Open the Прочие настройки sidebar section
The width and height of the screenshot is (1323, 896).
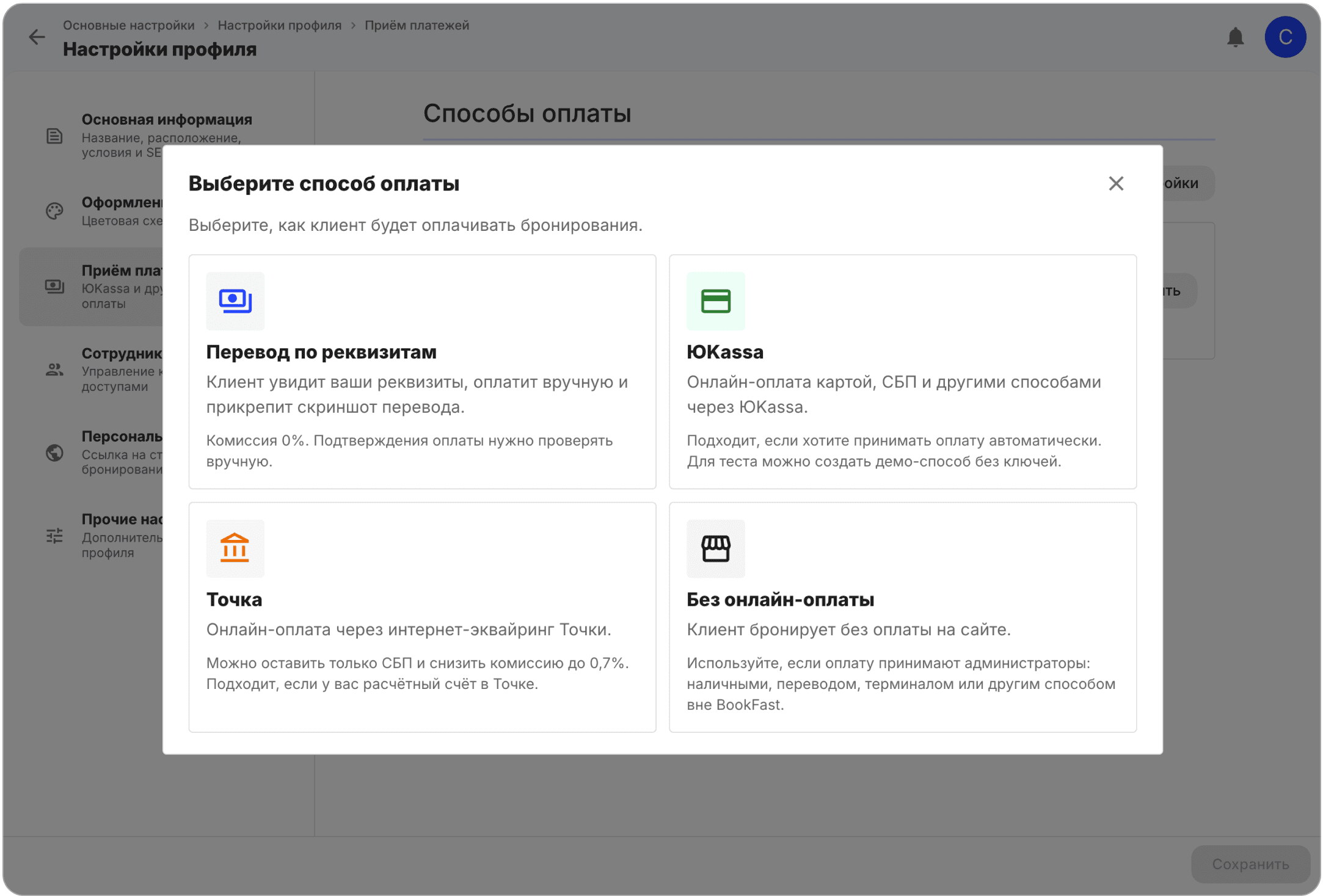pyautogui.click(x=92, y=536)
